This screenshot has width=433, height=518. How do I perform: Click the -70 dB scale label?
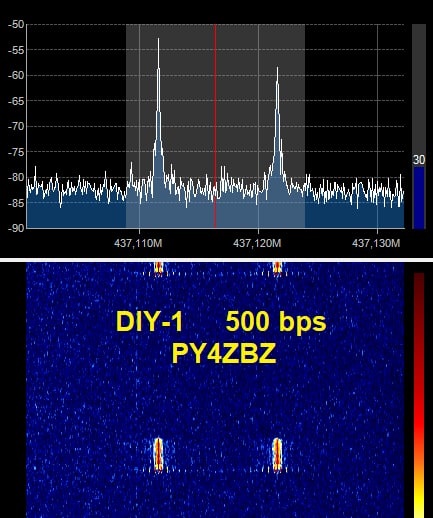(16, 126)
